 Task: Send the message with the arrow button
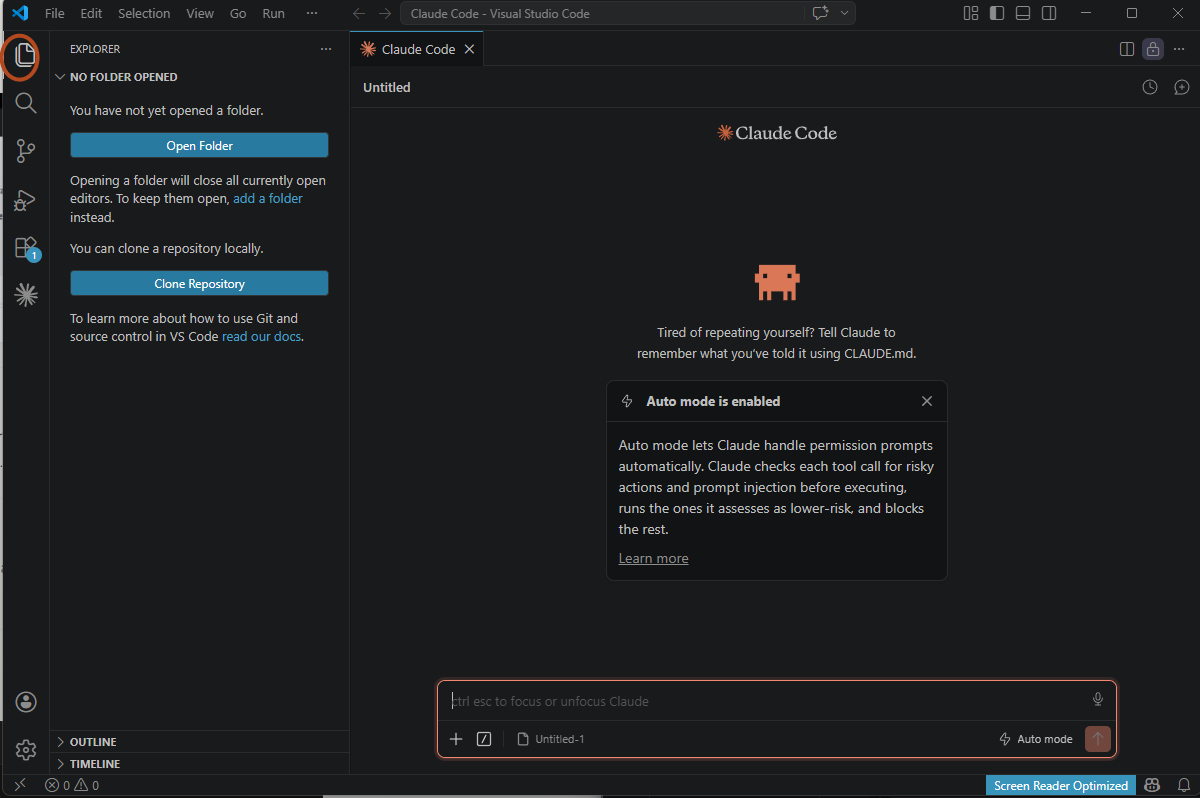click(1098, 739)
